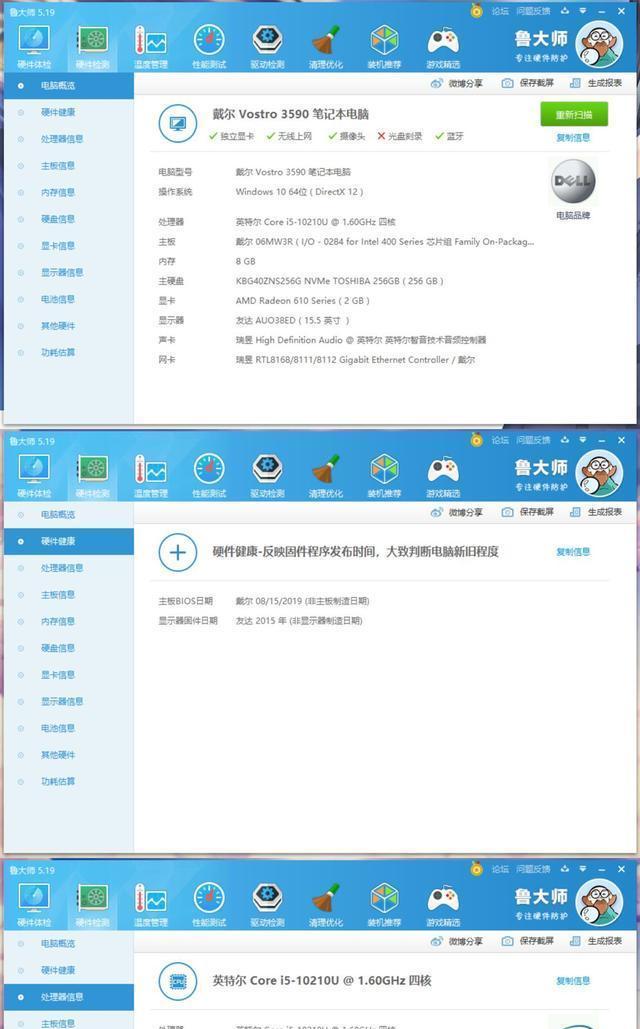Click 'KBG40ZNS256G NVMe TOSHIBA 256GB' hard disk value
Screen dimensions: 640x1029
coord(339,281)
